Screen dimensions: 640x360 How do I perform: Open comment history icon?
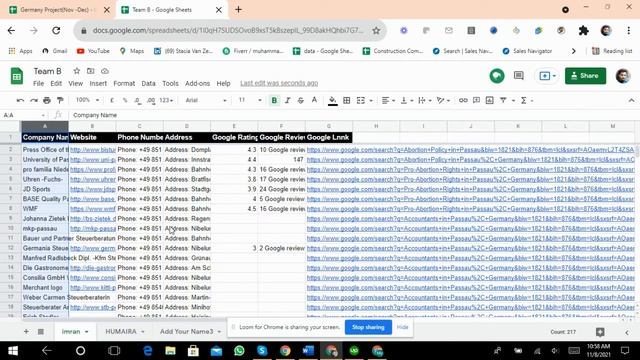[x=519, y=76]
